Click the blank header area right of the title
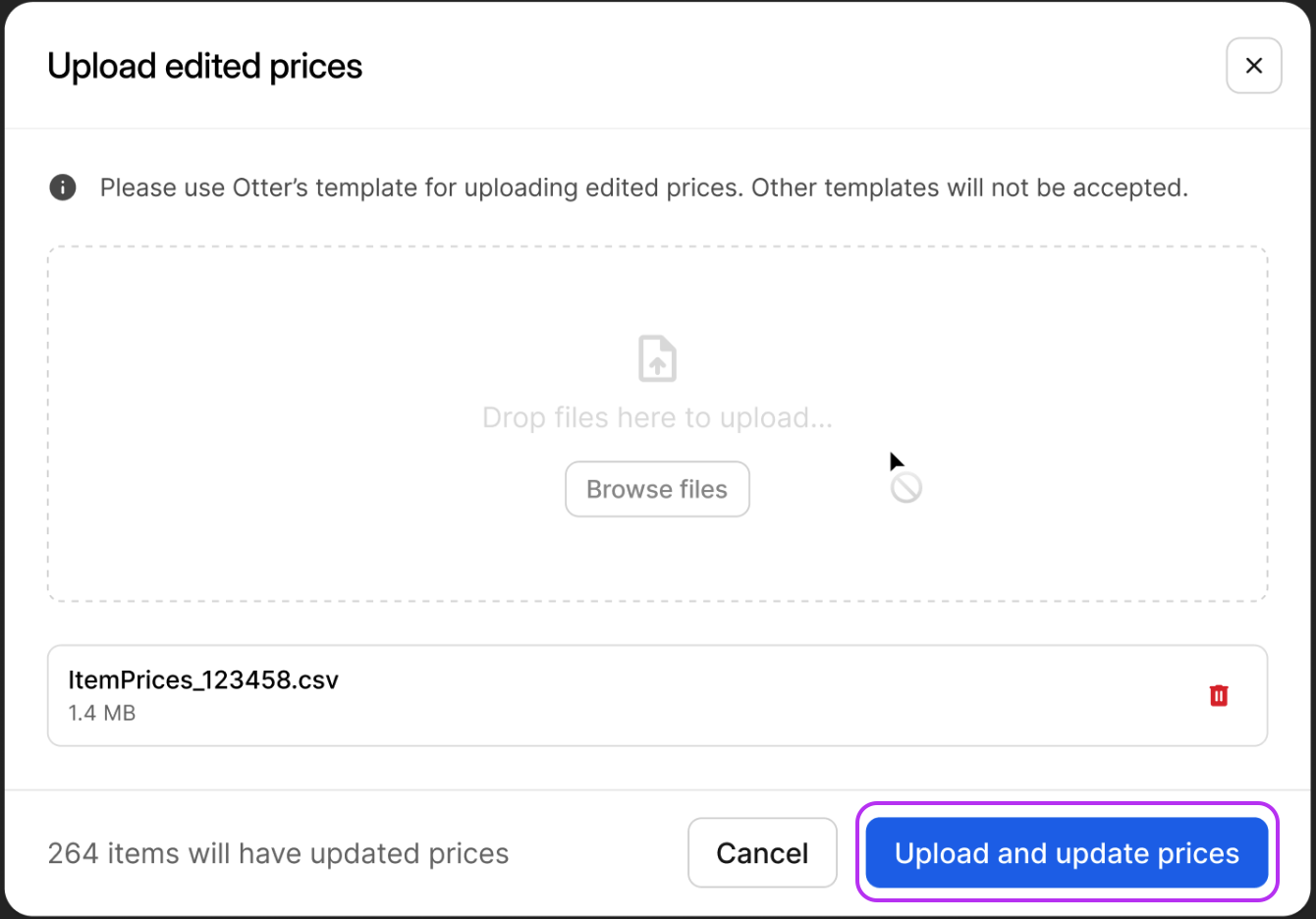Screen dimensions: 1316x919 pos(786,67)
